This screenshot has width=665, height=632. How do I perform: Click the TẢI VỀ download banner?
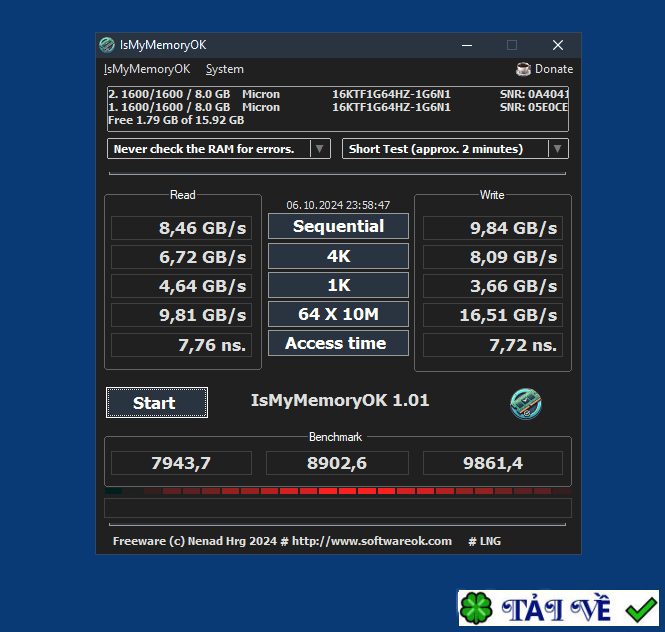coord(559,608)
